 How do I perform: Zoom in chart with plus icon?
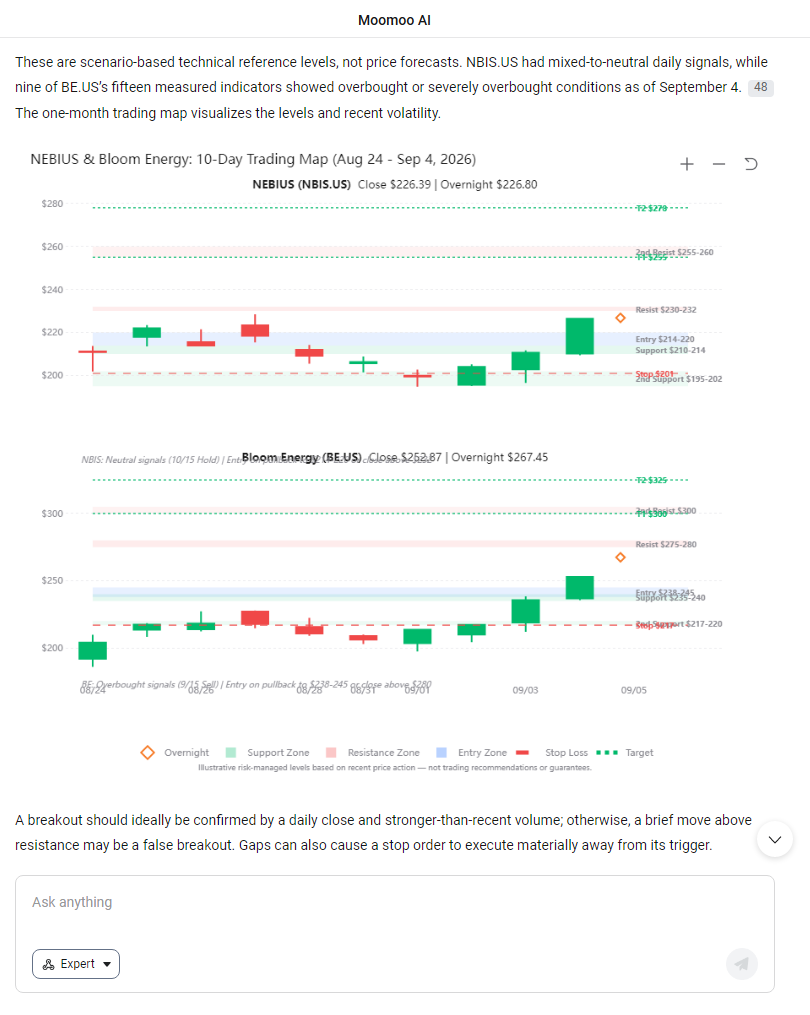(686, 164)
